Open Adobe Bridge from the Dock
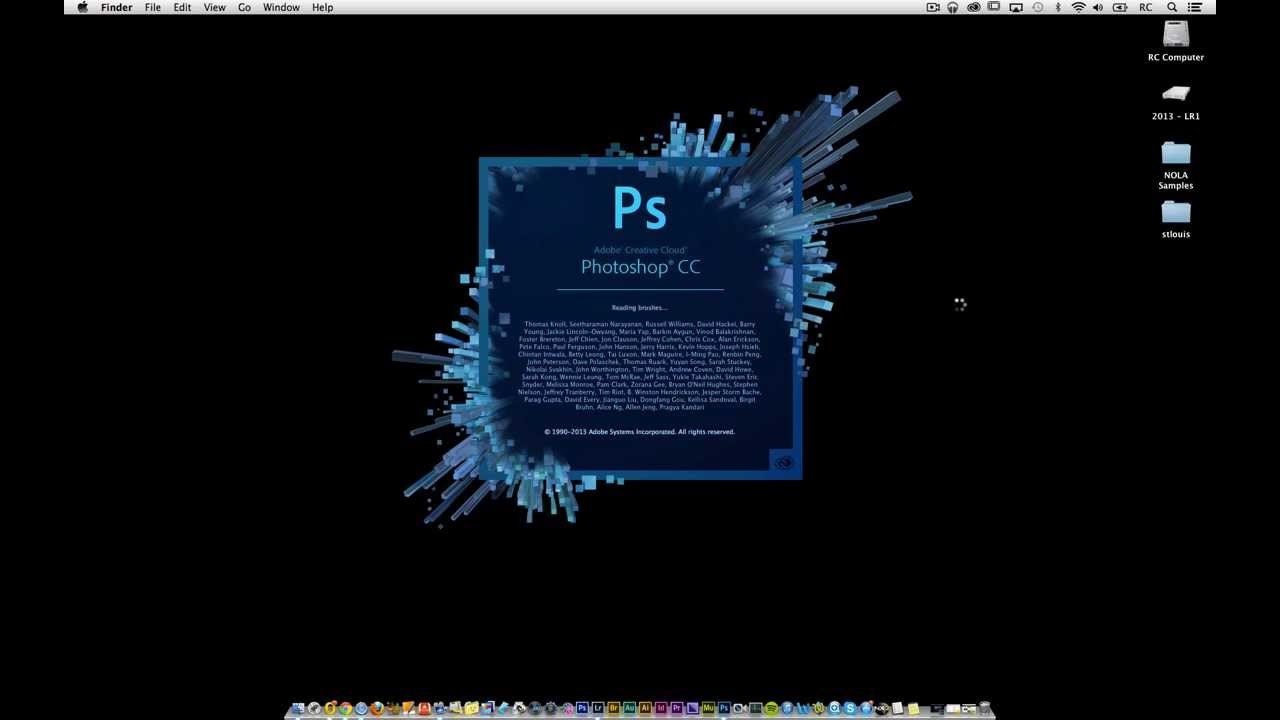1280x720 pixels. tap(613, 709)
